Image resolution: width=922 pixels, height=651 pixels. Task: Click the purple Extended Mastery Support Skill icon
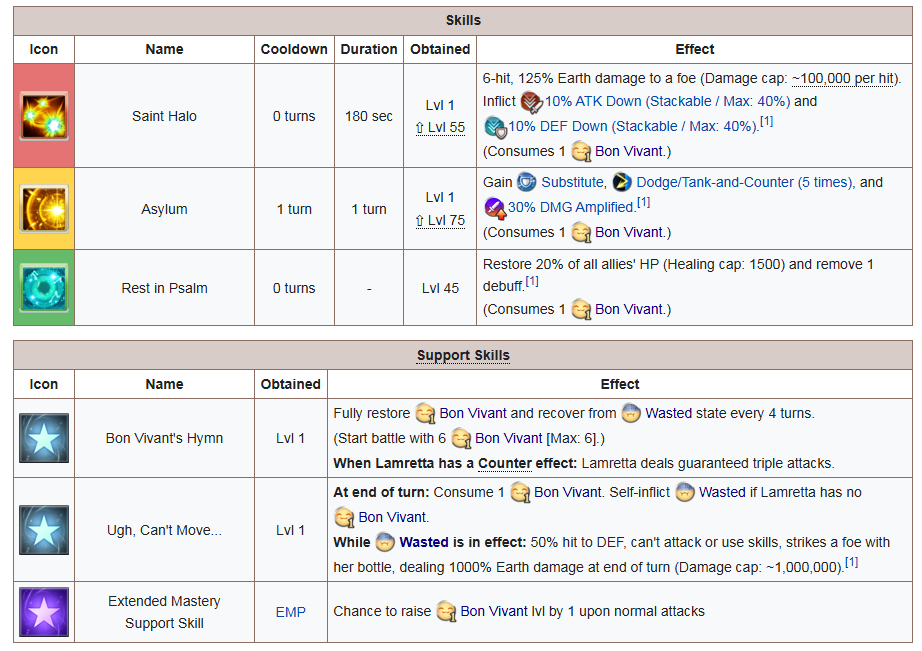click(x=44, y=612)
